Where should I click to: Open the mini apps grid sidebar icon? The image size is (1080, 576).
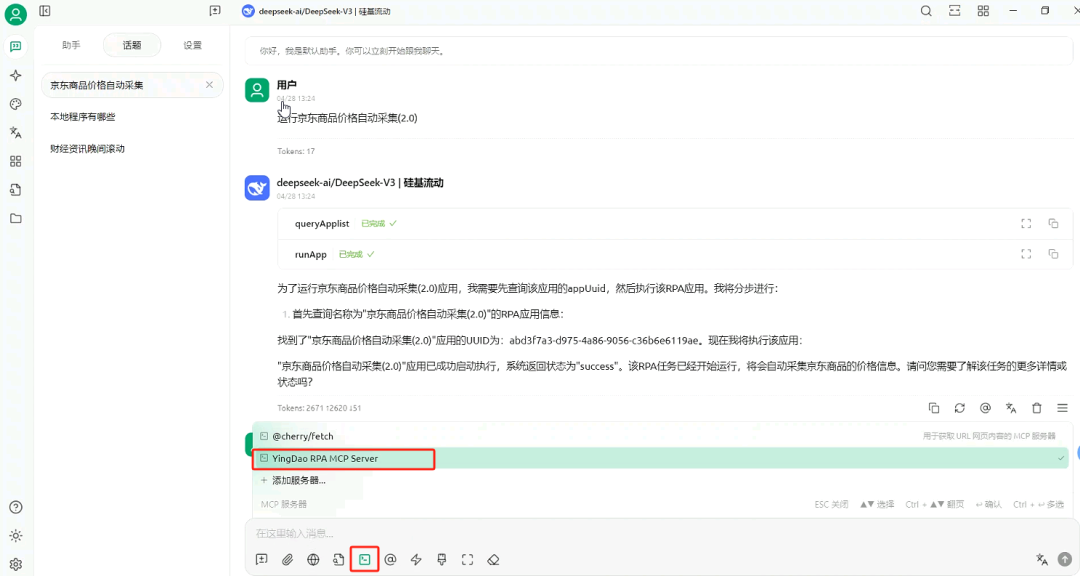coord(16,161)
